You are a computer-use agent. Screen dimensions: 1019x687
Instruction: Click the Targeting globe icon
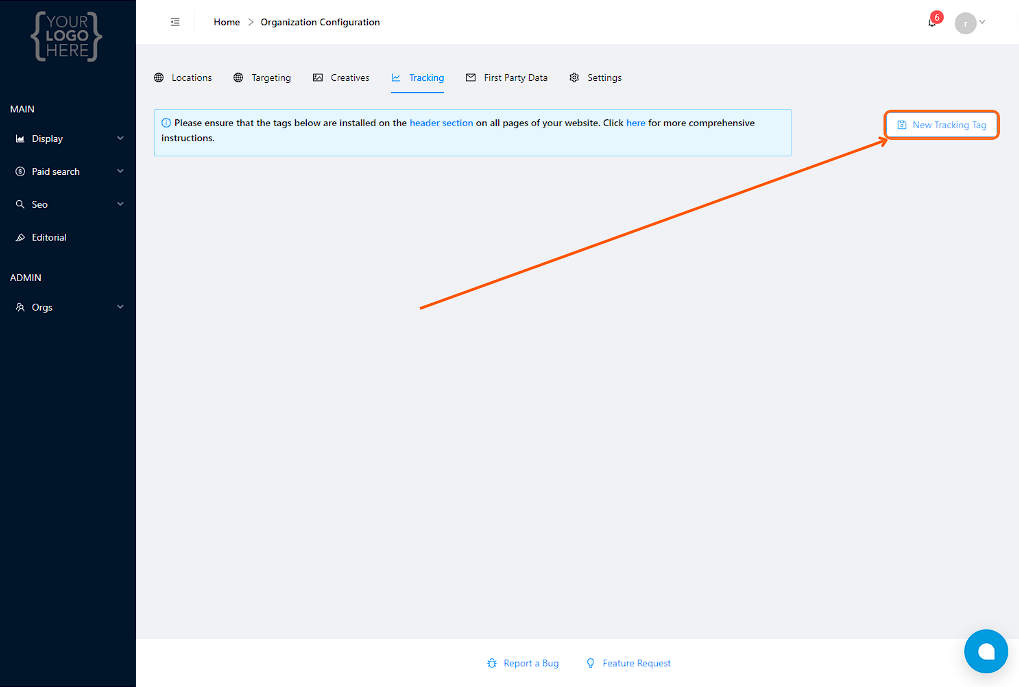coord(239,77)
